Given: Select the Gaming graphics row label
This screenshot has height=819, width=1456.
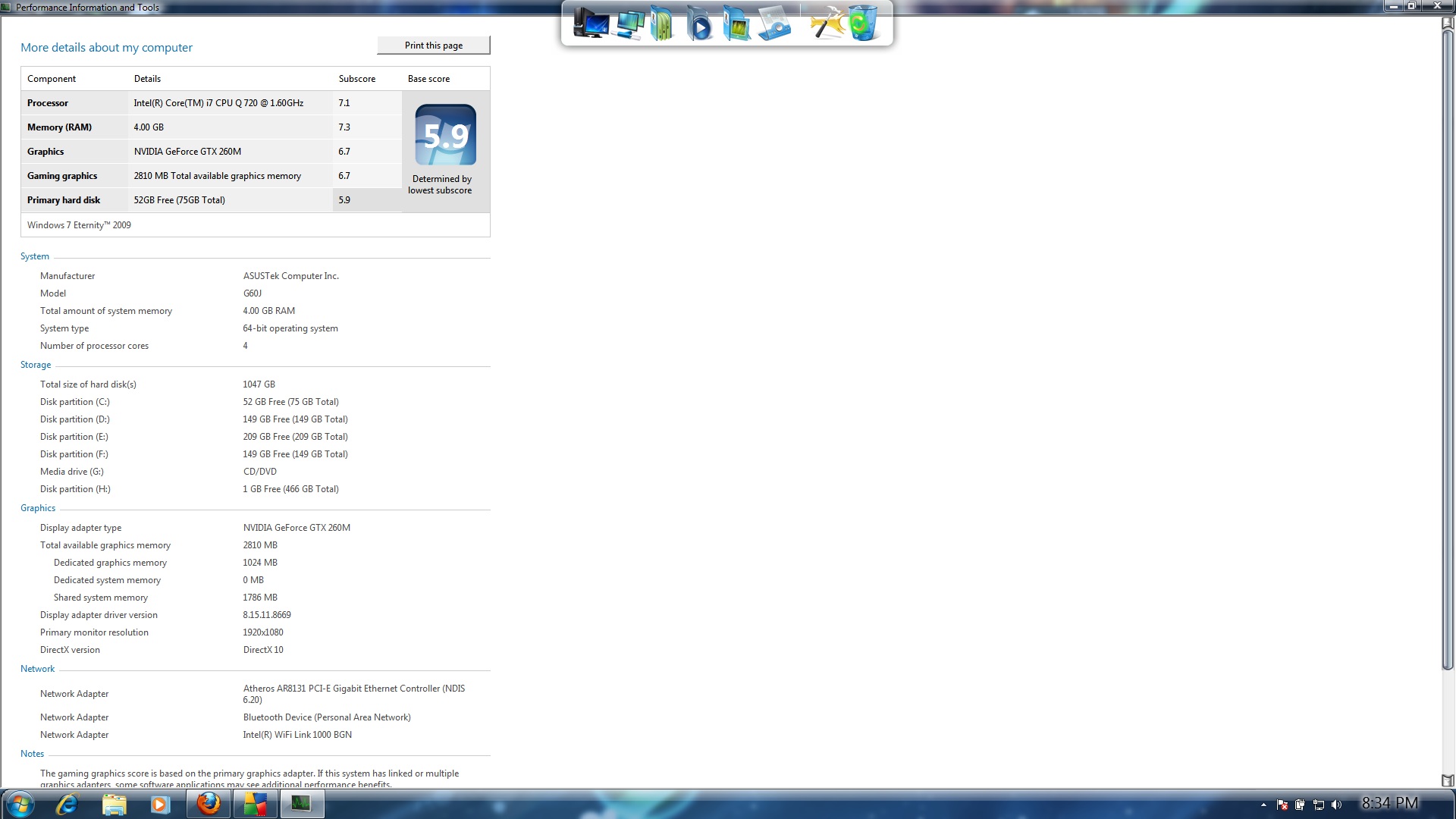Looking at the screenshot, I should click(x=62, y=176).
